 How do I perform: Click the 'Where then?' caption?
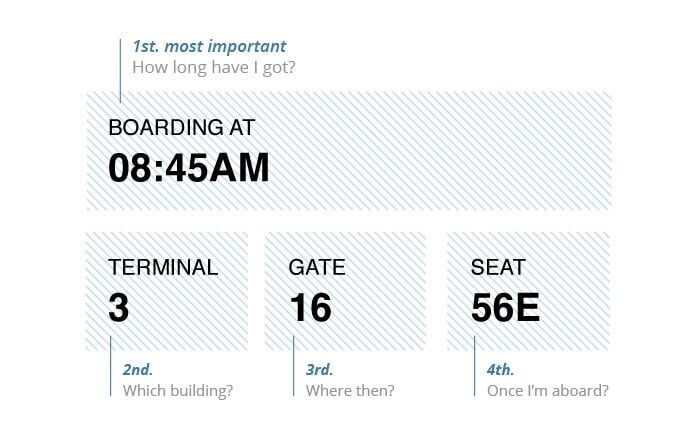(x=350, y=391)
